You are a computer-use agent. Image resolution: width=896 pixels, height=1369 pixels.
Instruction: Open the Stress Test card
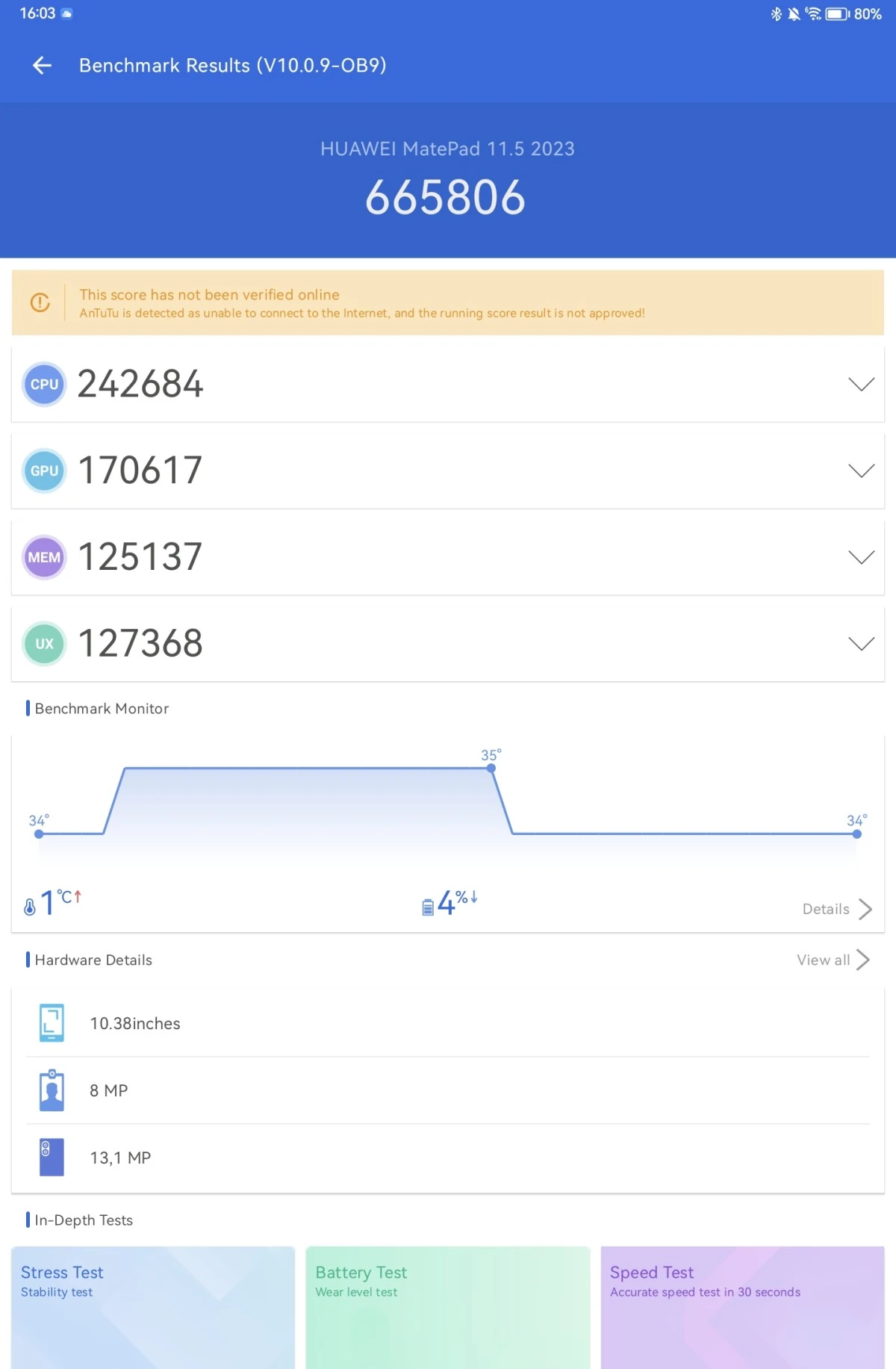(153, 1308)
